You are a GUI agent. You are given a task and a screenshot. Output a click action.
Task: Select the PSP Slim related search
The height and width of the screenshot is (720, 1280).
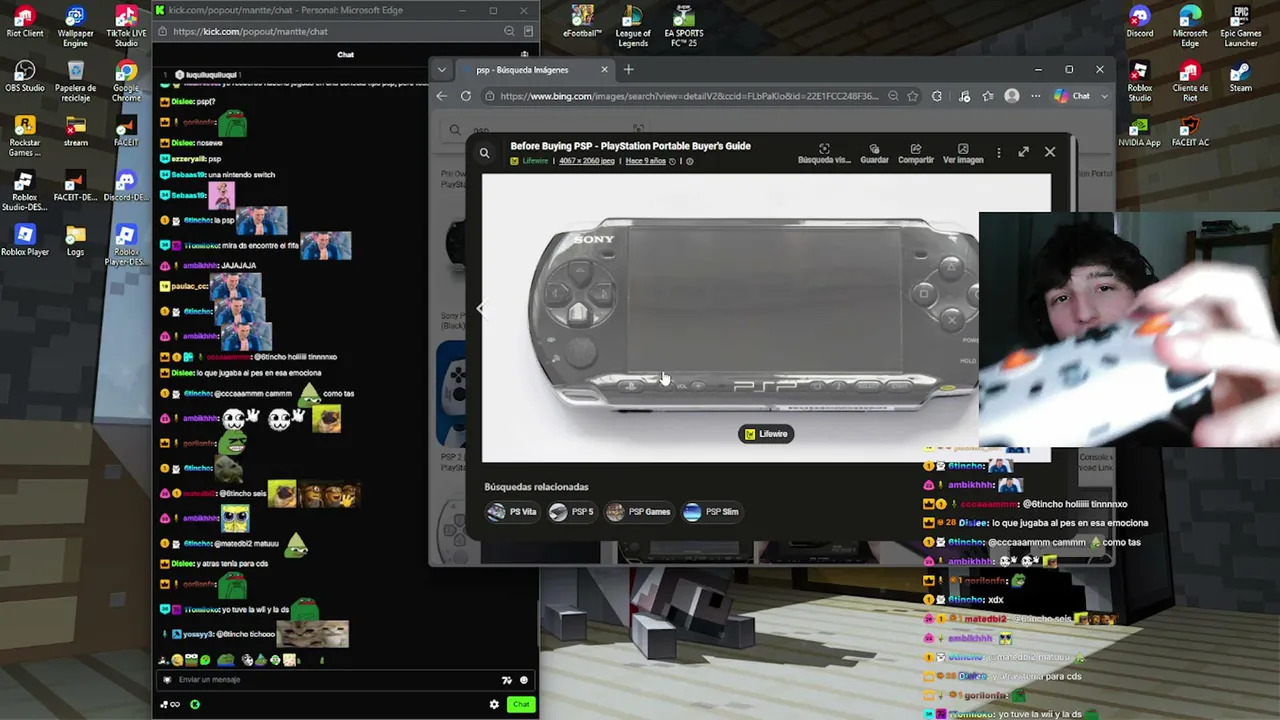pyautogui.click(x=711, y=512)
